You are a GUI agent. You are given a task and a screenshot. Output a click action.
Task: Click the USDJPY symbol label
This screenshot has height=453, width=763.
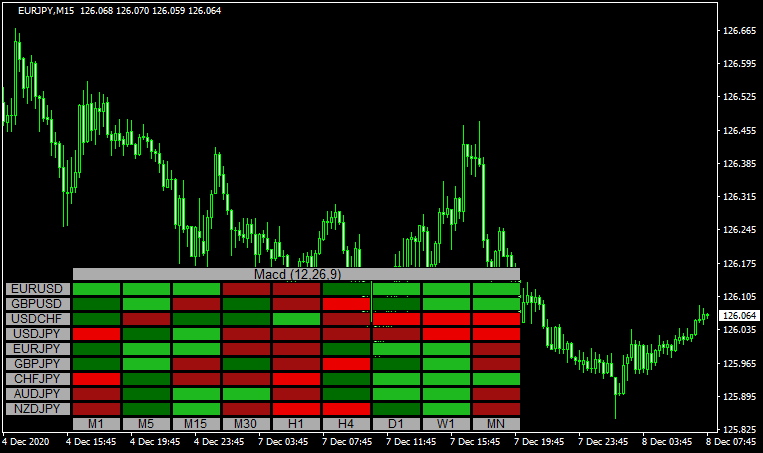(38, 334)
